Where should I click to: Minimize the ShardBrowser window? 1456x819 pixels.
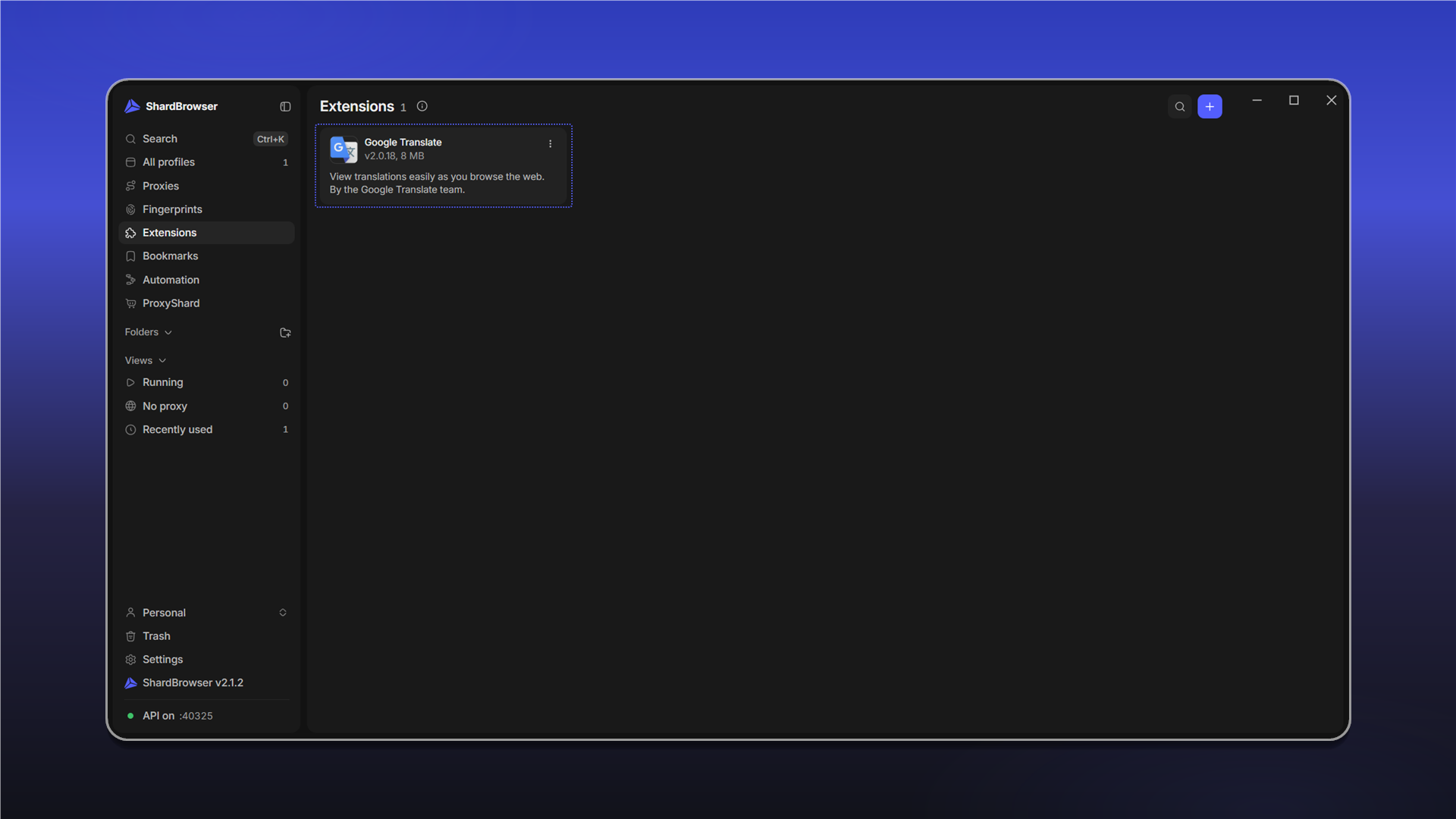1257,101
